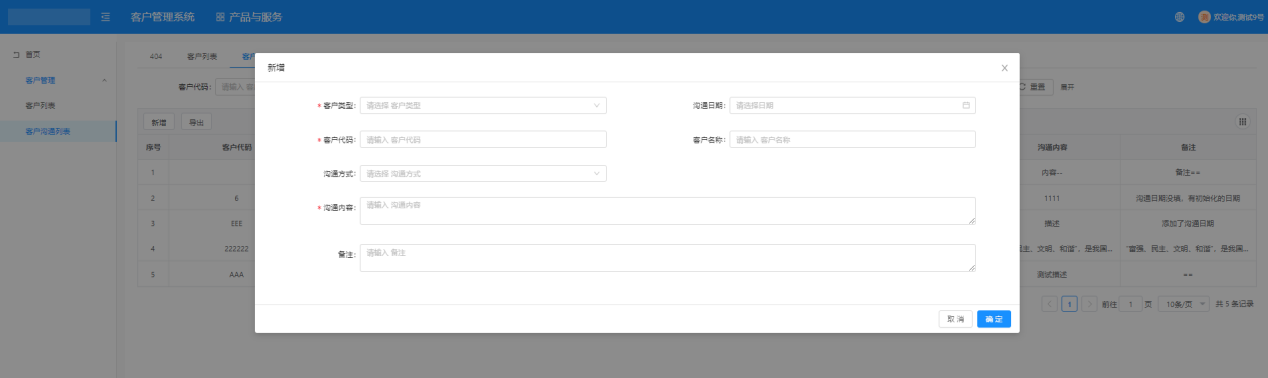This screenshot has width=1268, height=378.
Task: Switch to the 客户列表 tab
Action: (x=202, y=57)
